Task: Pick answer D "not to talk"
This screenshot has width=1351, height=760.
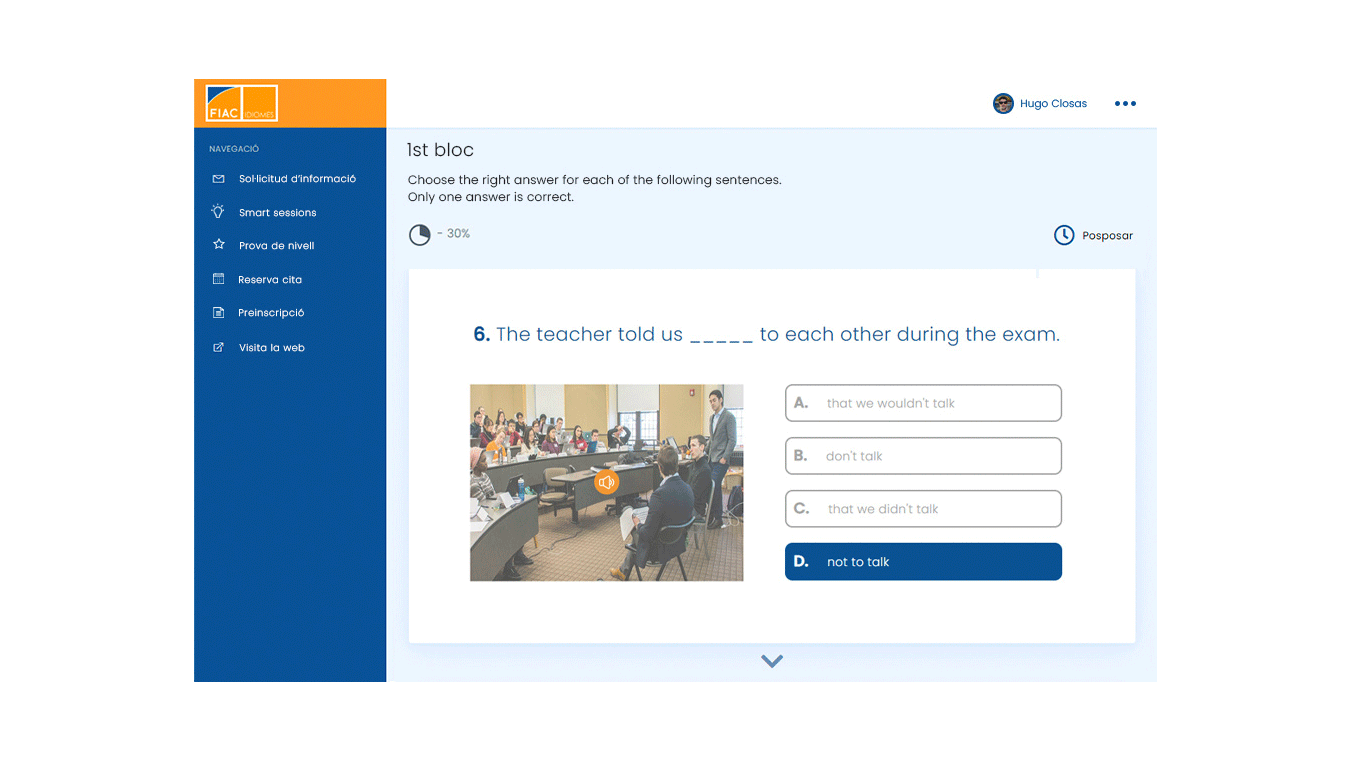Action: tap(922, 562)
